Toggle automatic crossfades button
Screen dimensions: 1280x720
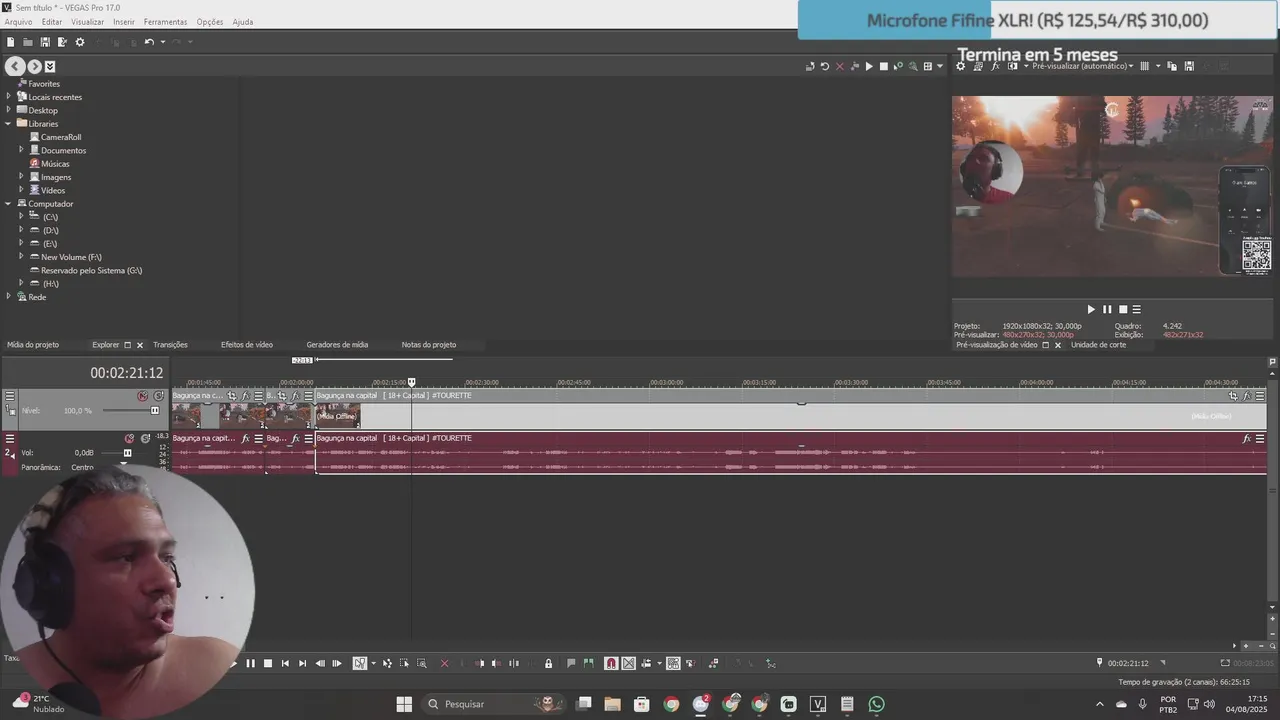(x=628, y=663)
